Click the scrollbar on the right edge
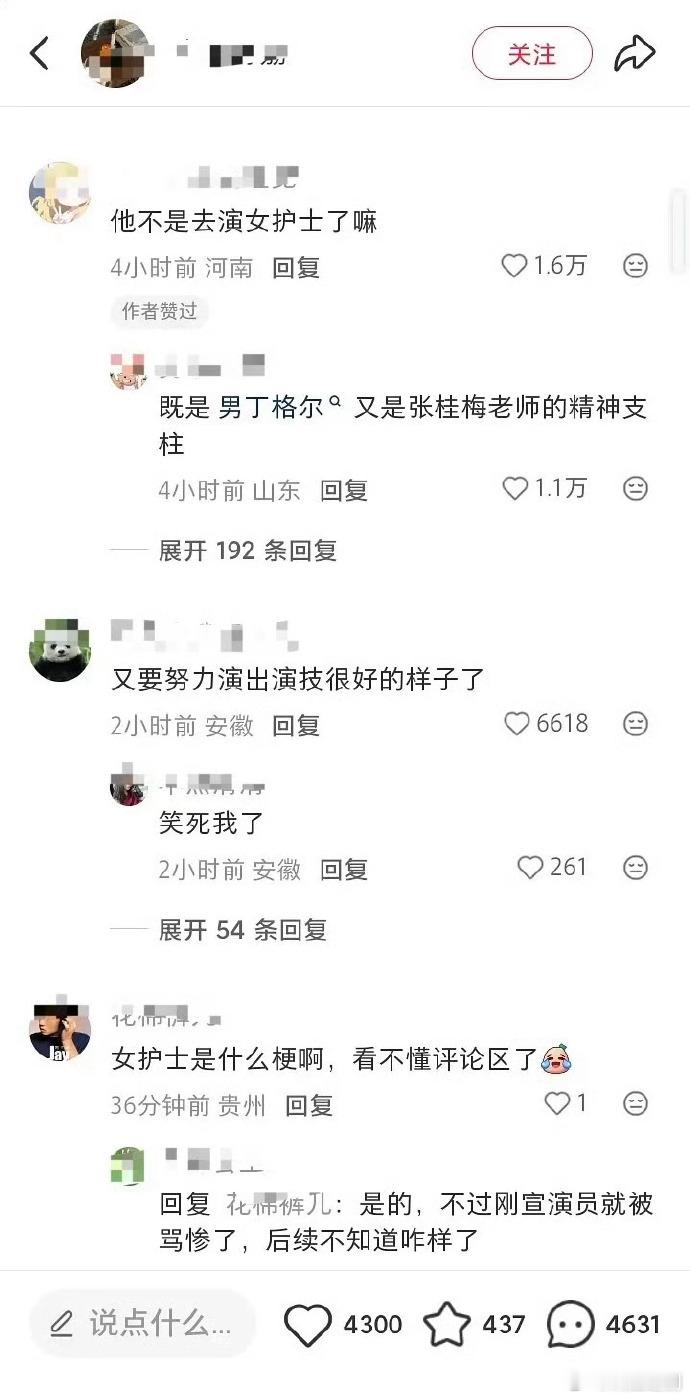This screenshot has height=1399, width=690. (x=679, y=232)
